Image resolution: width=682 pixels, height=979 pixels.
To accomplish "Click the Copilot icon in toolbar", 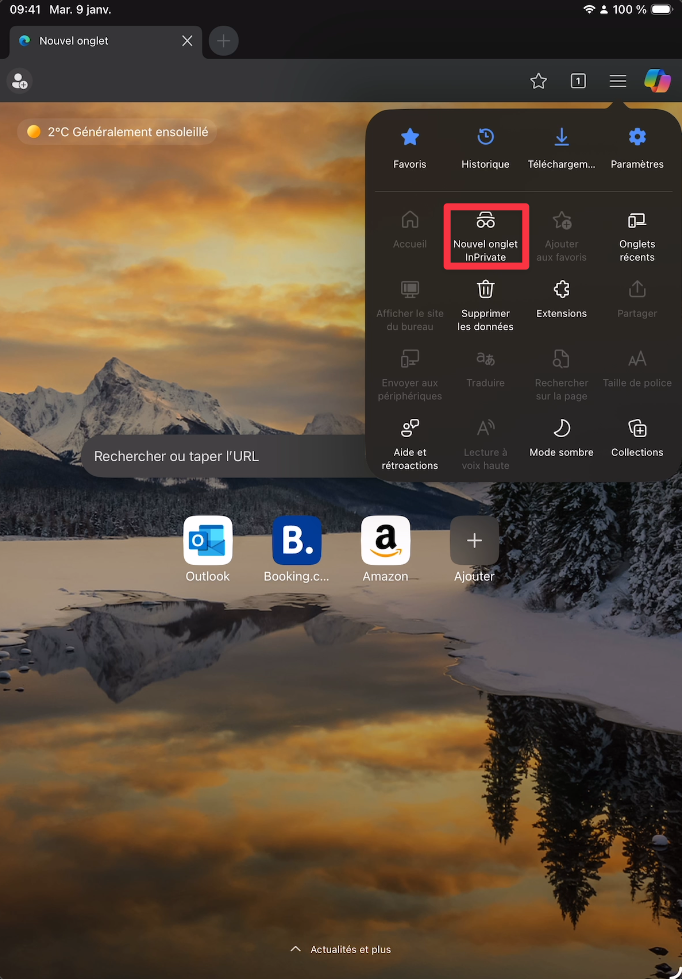I will point(657,81).
